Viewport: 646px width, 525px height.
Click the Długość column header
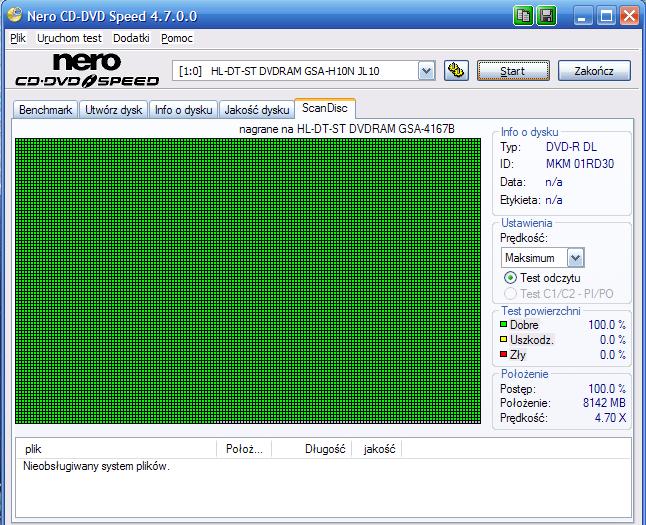(x=312, y=449)
